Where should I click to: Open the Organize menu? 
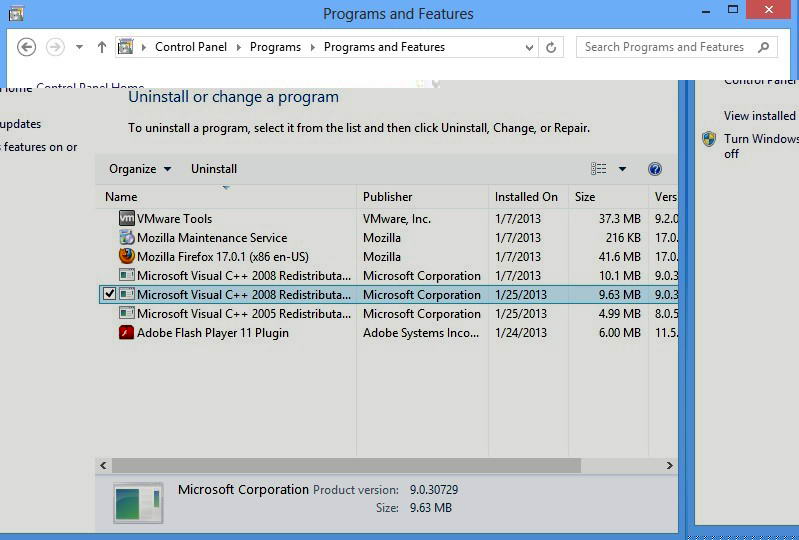[x=140, y=169]
